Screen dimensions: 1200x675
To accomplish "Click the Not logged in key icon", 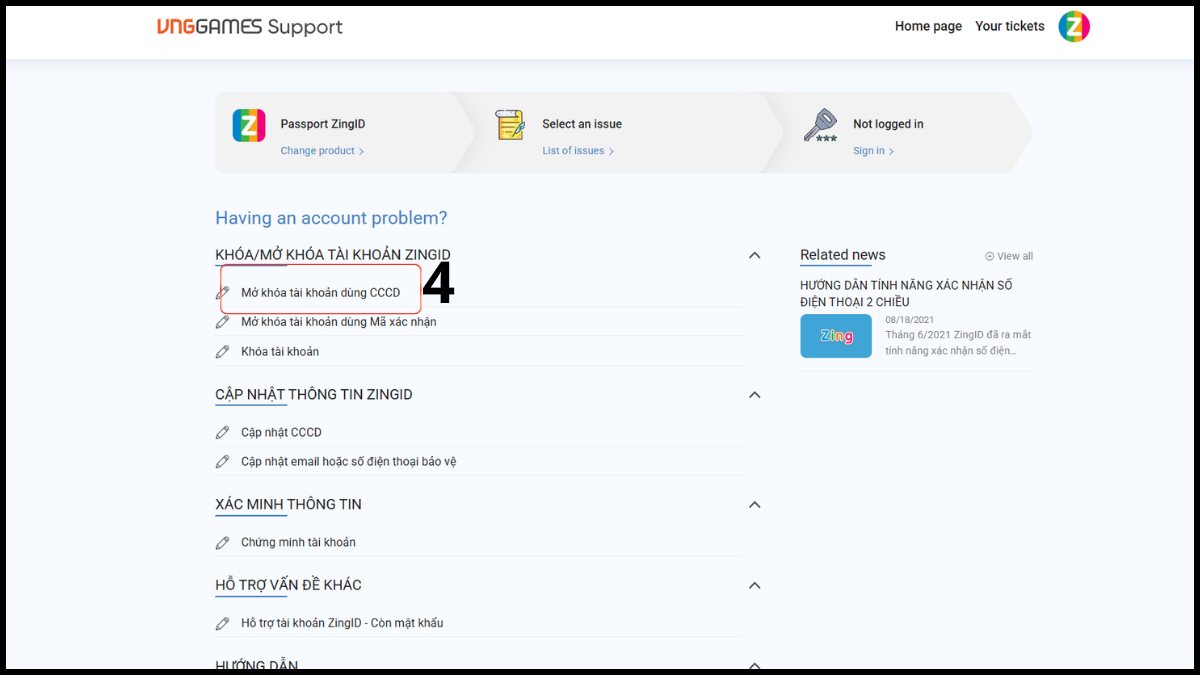I will point(821,125).
